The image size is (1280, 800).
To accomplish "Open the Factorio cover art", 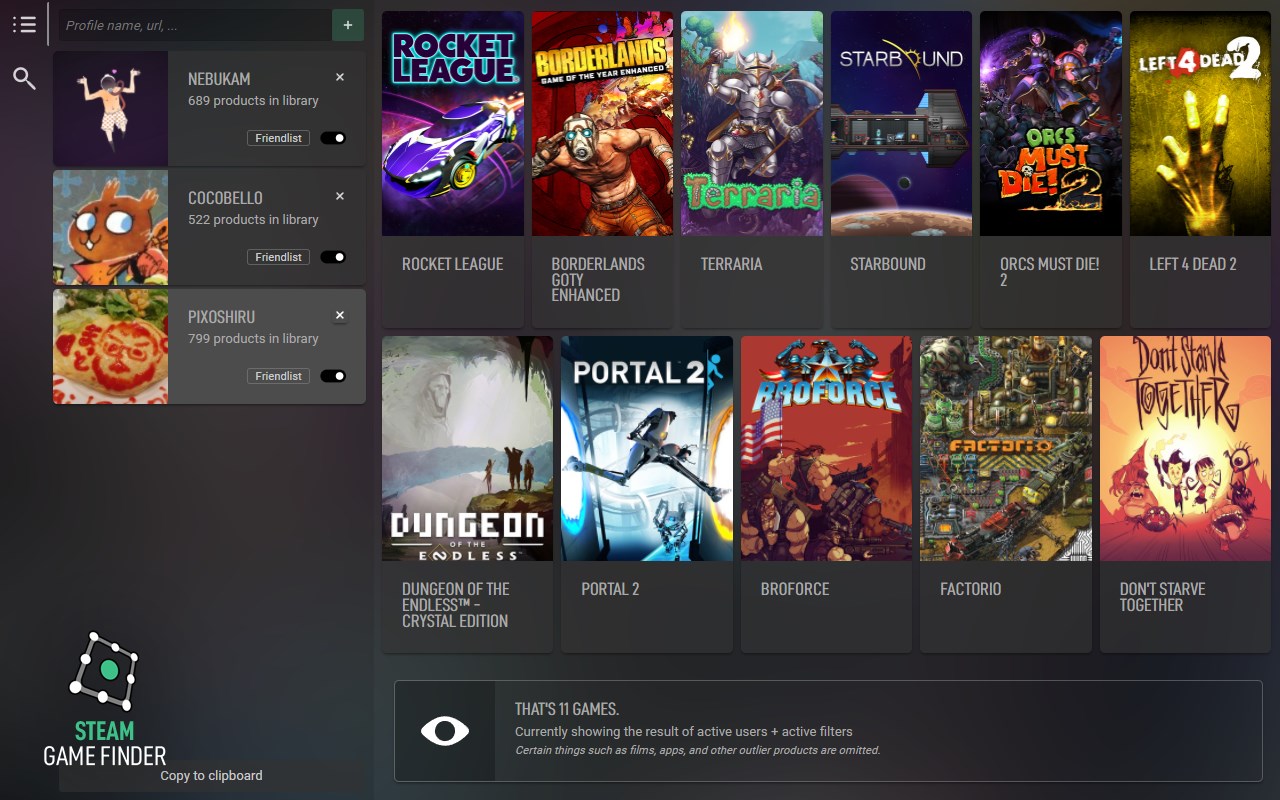I will (x=1006, y=448).
